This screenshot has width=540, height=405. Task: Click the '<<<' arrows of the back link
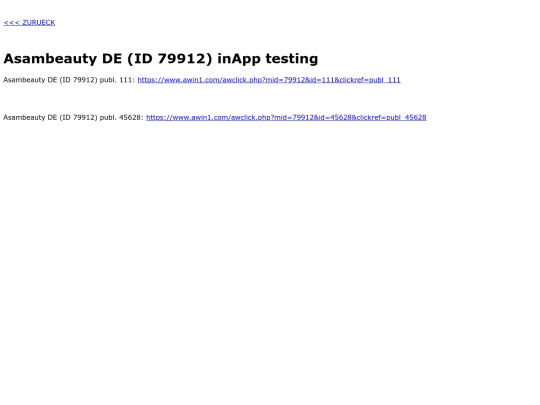click(x=11, y=22)
